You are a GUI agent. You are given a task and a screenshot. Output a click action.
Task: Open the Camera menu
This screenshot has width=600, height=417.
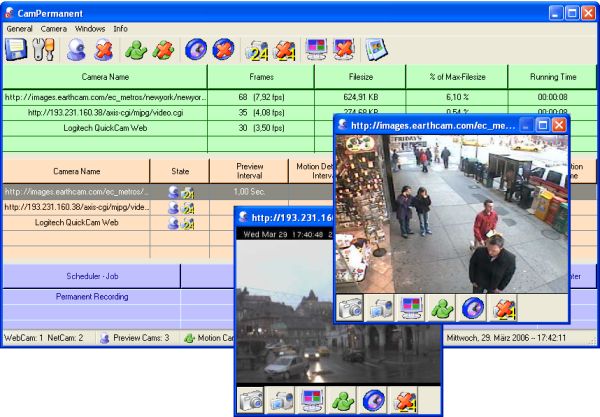pos(54,29)
